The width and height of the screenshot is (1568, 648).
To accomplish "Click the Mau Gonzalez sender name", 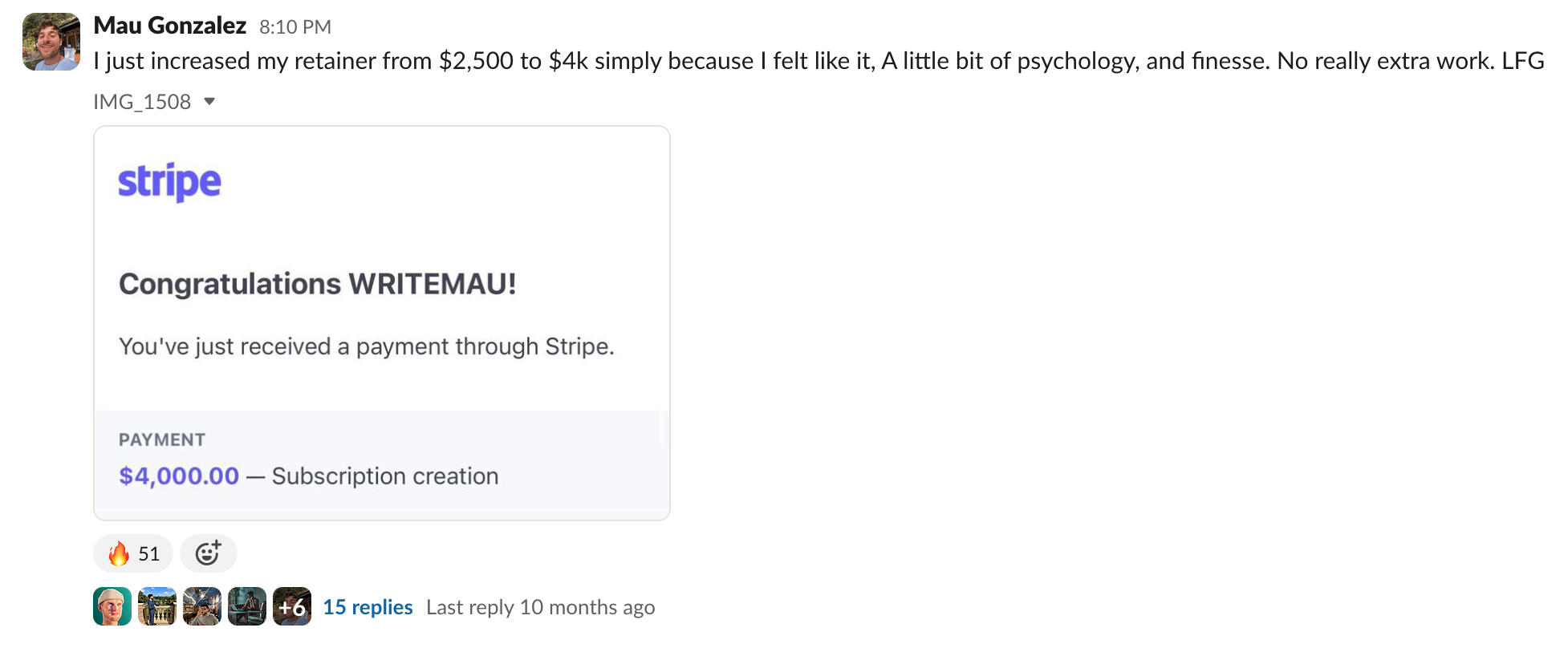I will 169,26.
